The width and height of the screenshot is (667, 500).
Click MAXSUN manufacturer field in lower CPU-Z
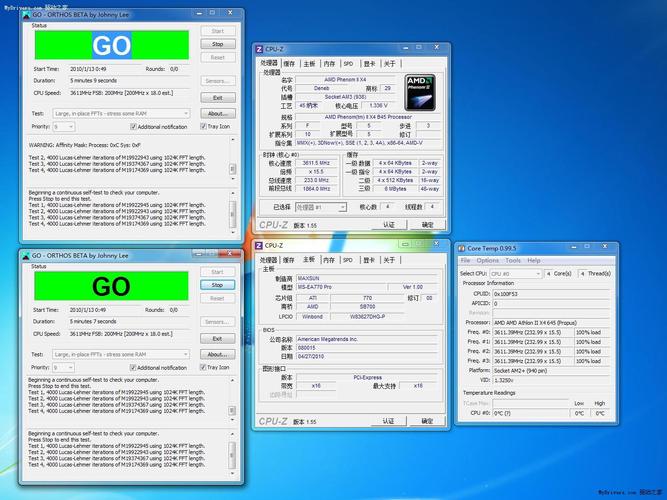tap(367, 278)
